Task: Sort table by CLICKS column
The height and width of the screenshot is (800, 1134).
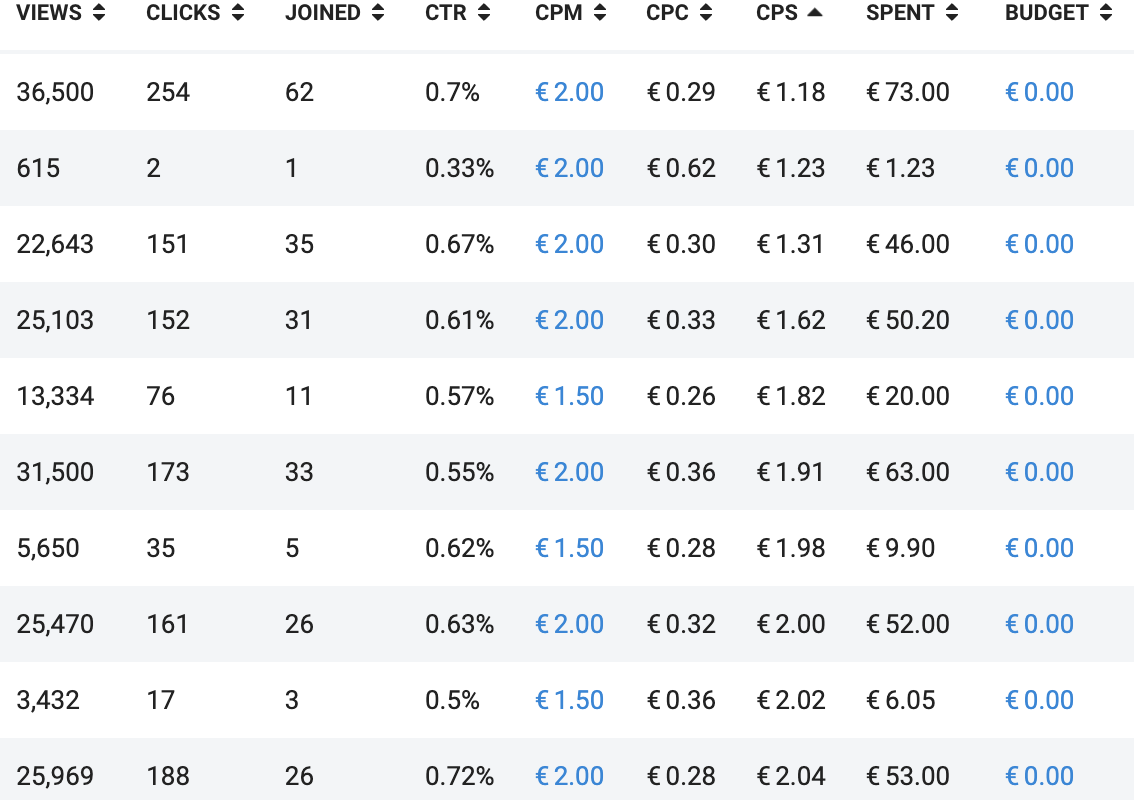Action: [x=195, y=12]
